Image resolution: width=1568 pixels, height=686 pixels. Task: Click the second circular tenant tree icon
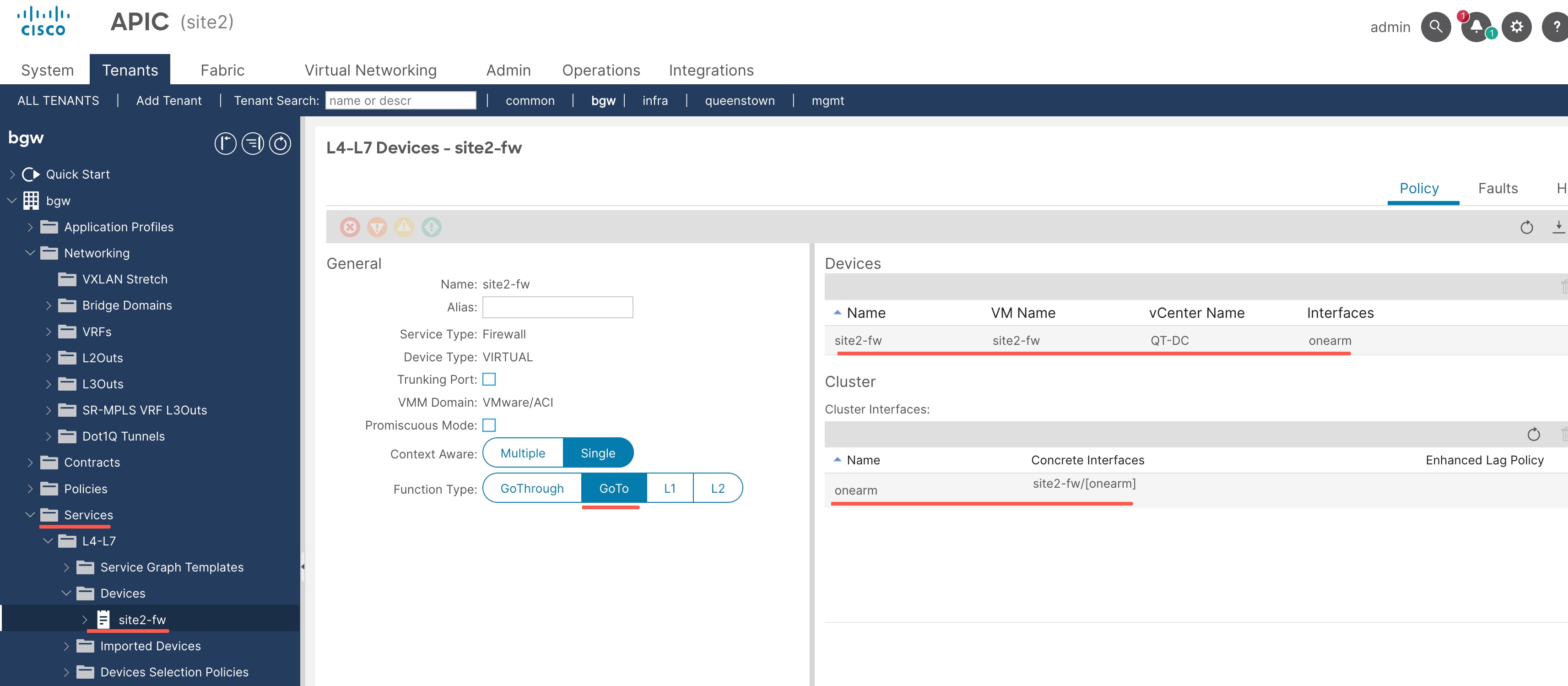pyautogui.click(x=253, y=144)
